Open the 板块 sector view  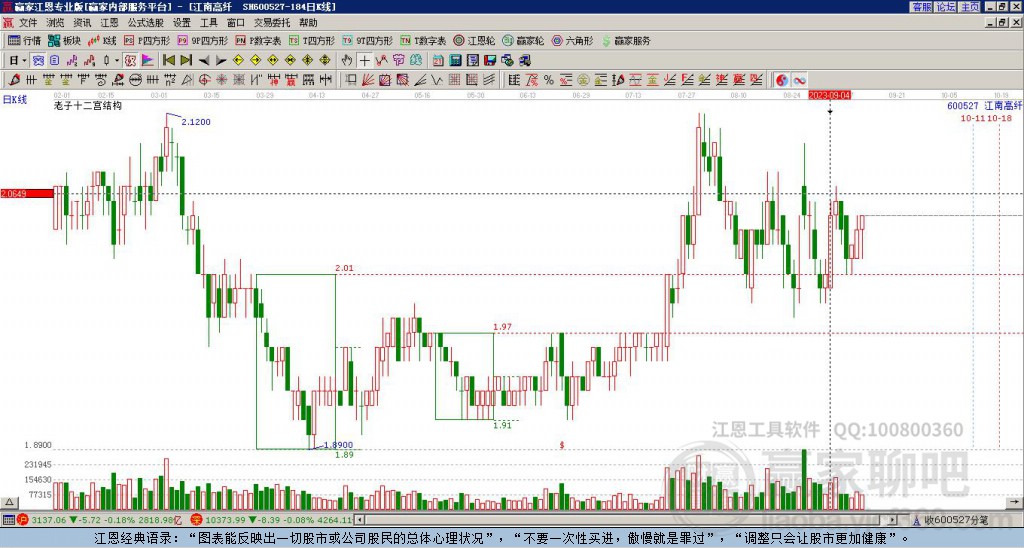(x=64, y=40)
